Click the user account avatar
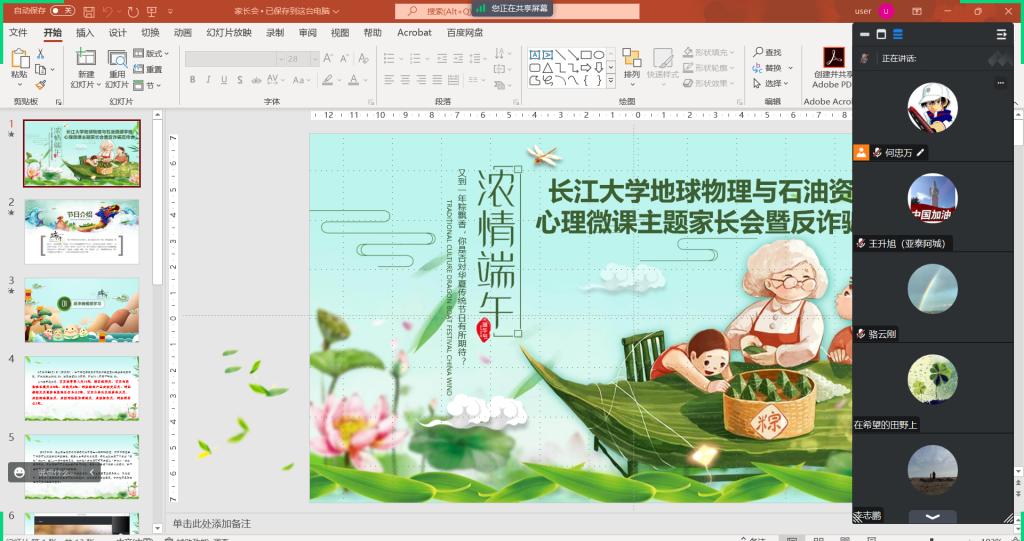The image size is (1024, 541). [886, 11]
